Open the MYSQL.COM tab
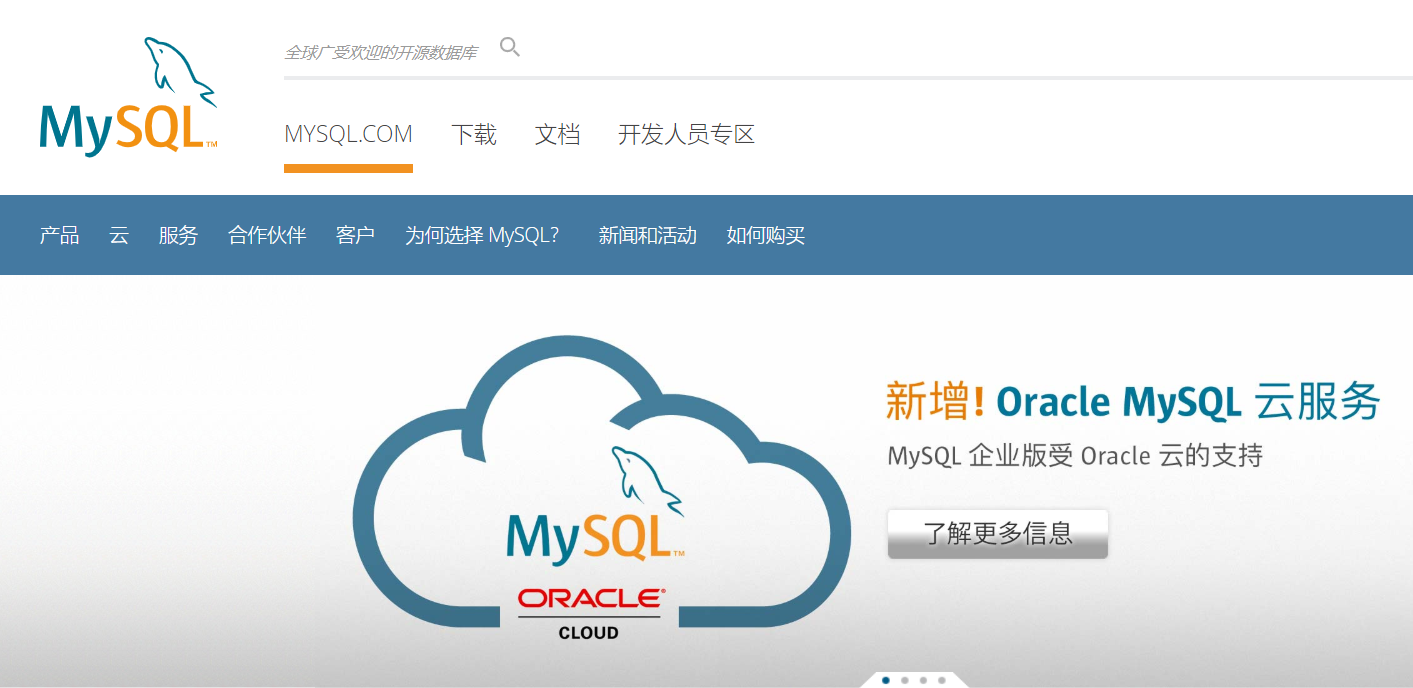The height and width of the screenshot is (688, 1413). point(348,134)
